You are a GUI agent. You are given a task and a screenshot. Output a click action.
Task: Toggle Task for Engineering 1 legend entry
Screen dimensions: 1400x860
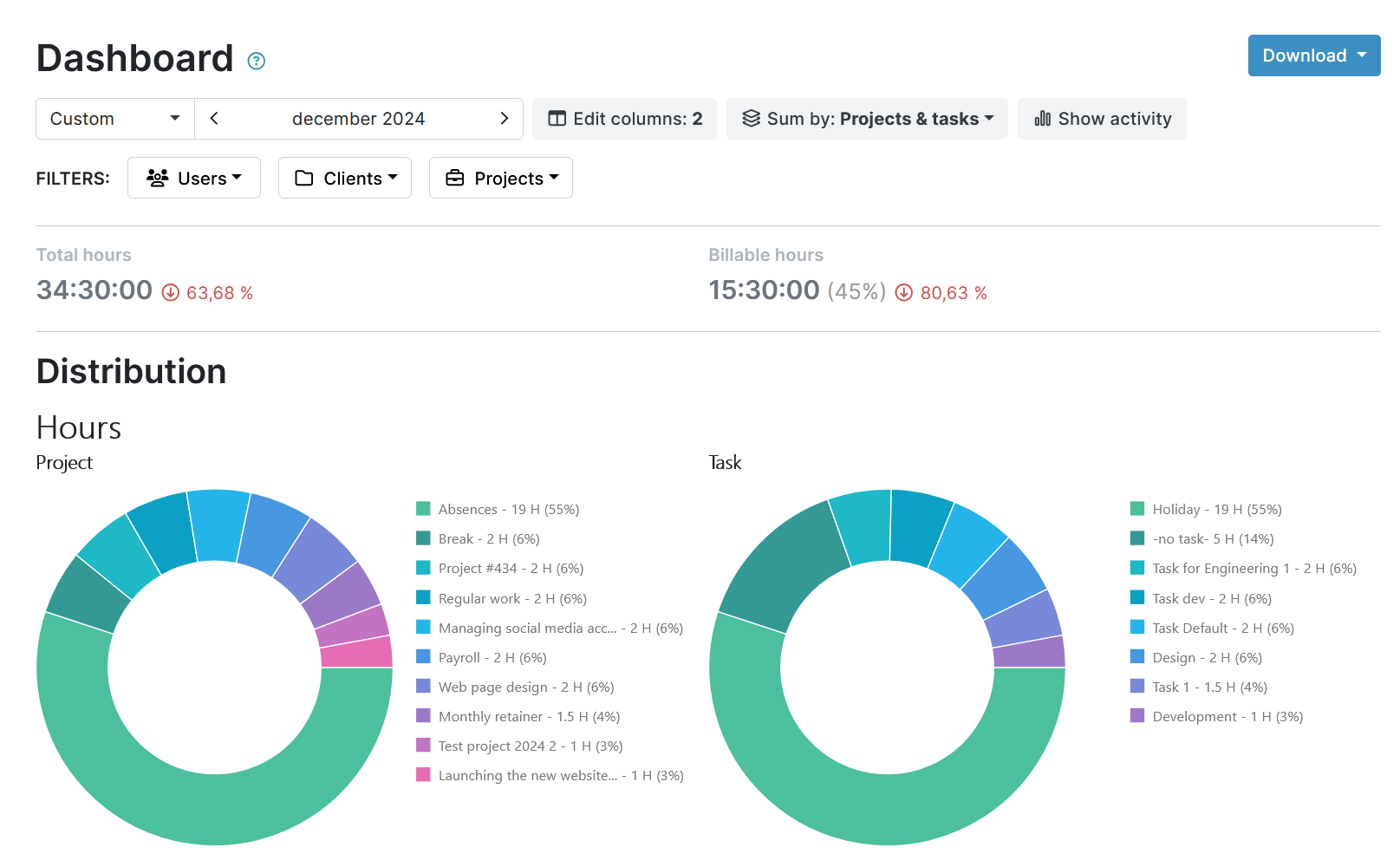coord(1244,569)
